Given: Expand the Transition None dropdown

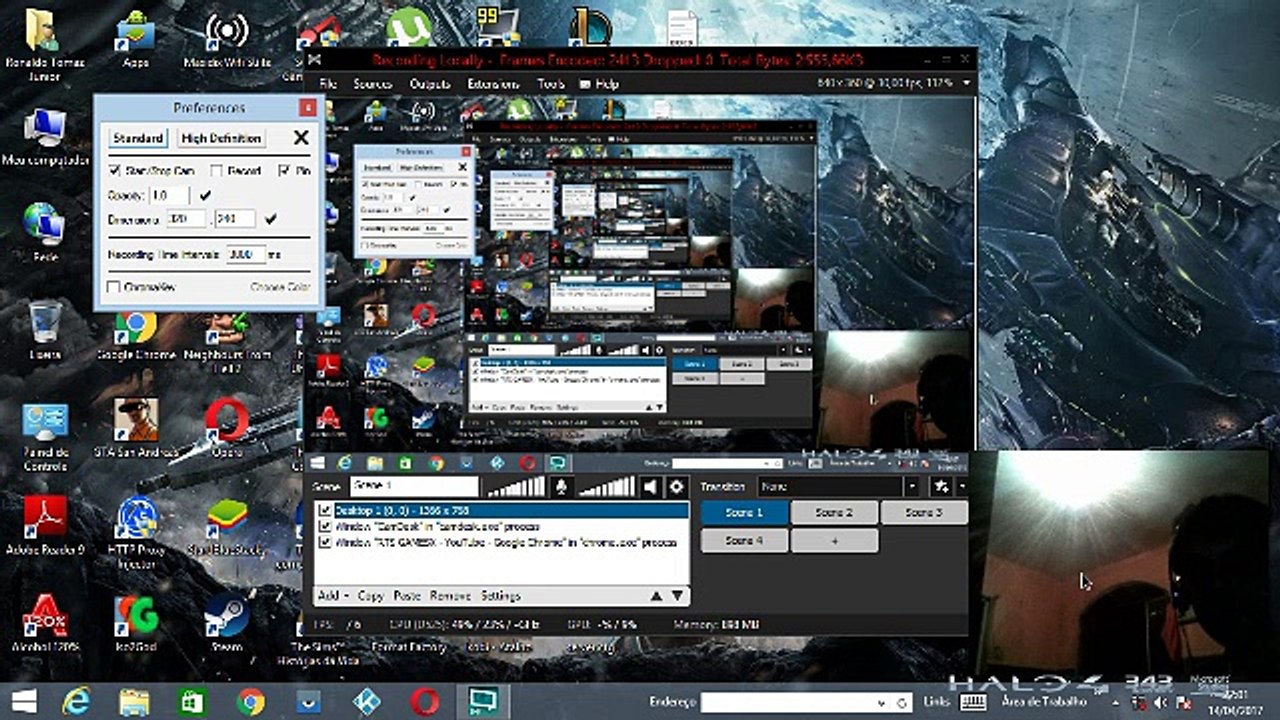Looking at the screenshot, I should (911, 486).
